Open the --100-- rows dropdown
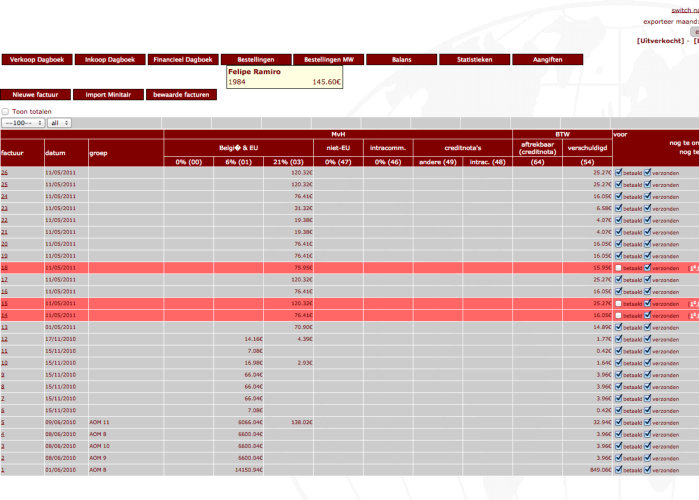This screenshot has width=699, height=500. [x=23, y=123]
